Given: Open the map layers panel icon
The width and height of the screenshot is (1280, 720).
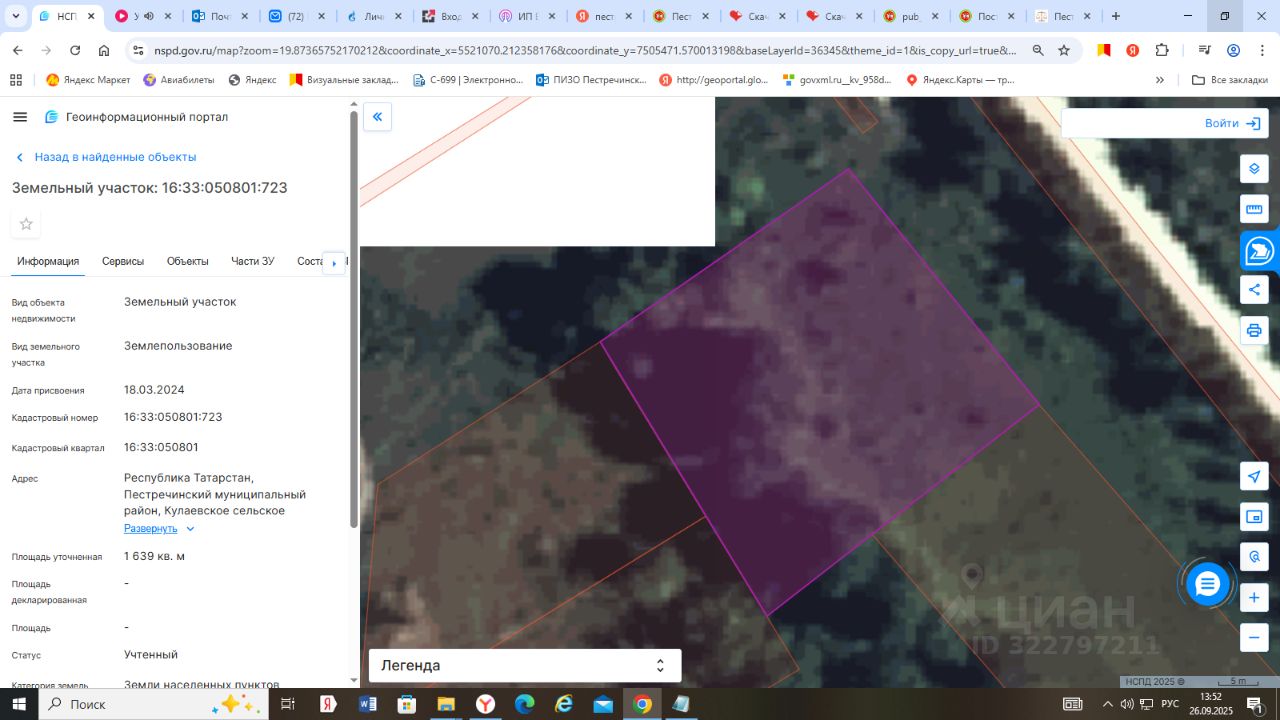Looking at the screenshot, I should coord(1254,169).
